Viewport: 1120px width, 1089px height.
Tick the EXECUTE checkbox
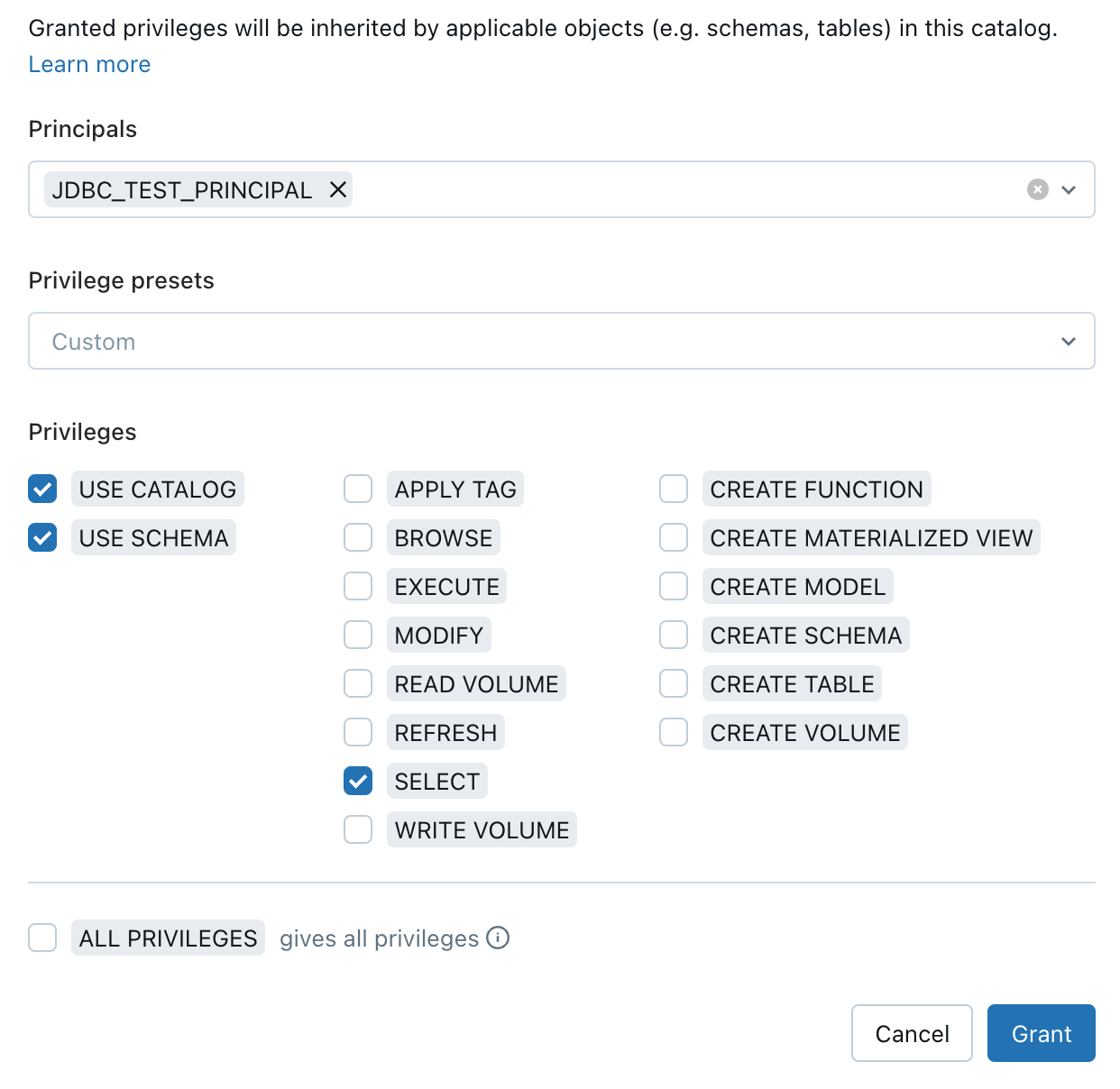(x=358, y=586)
